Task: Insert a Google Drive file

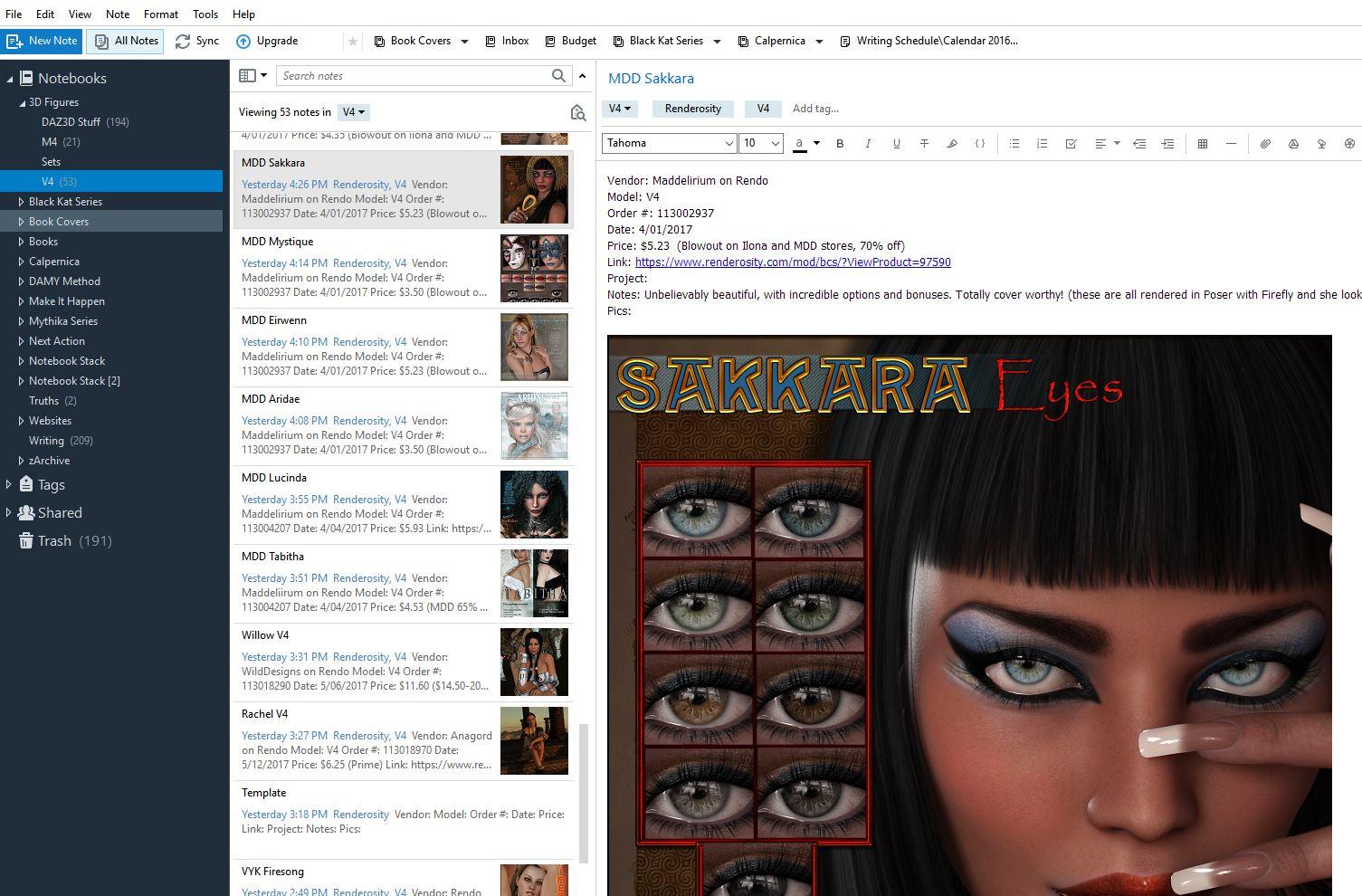Action: pyautogui.click(x=1293, y=143)
